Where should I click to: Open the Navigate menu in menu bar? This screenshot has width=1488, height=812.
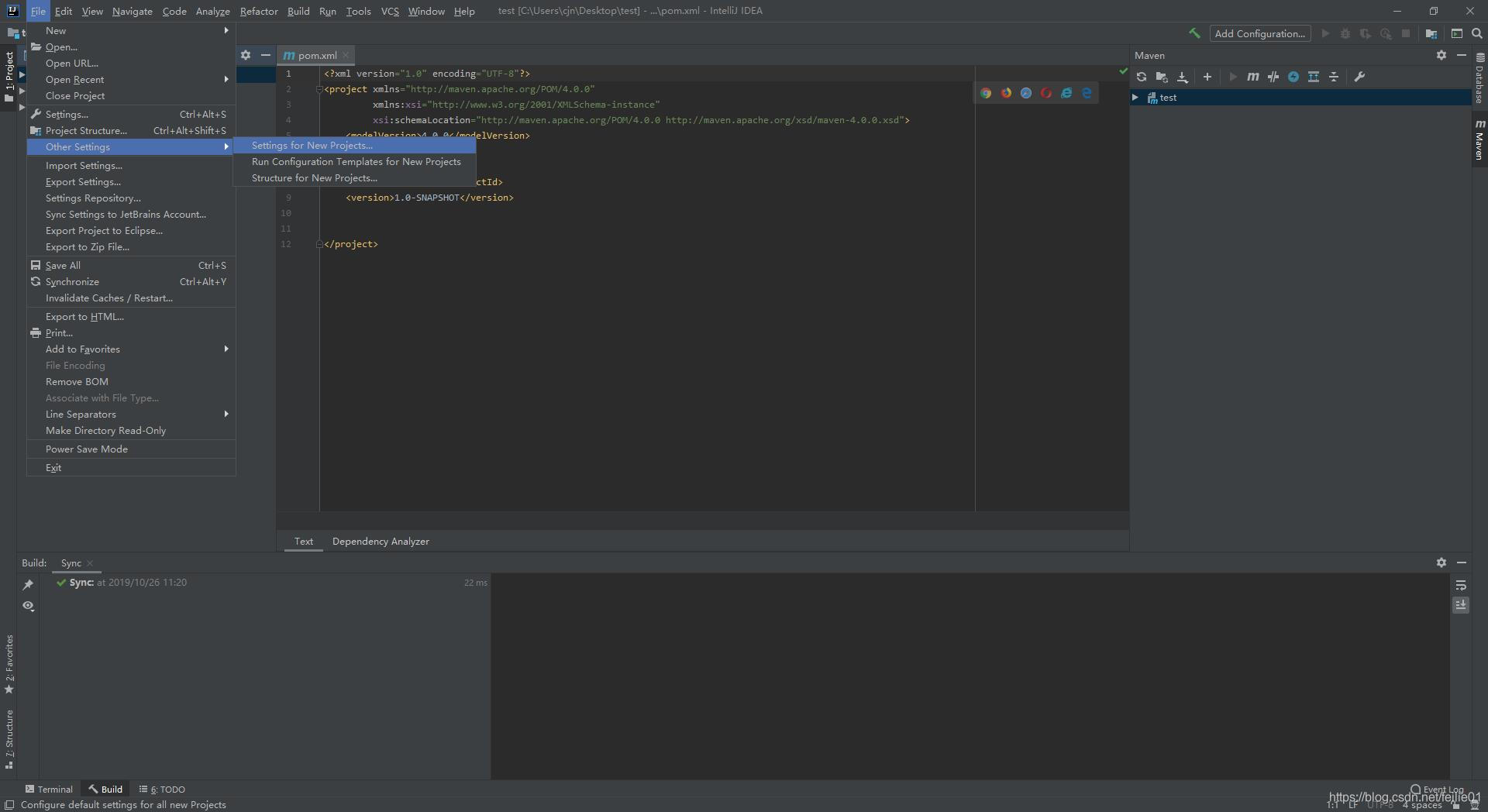coord(132,11)
